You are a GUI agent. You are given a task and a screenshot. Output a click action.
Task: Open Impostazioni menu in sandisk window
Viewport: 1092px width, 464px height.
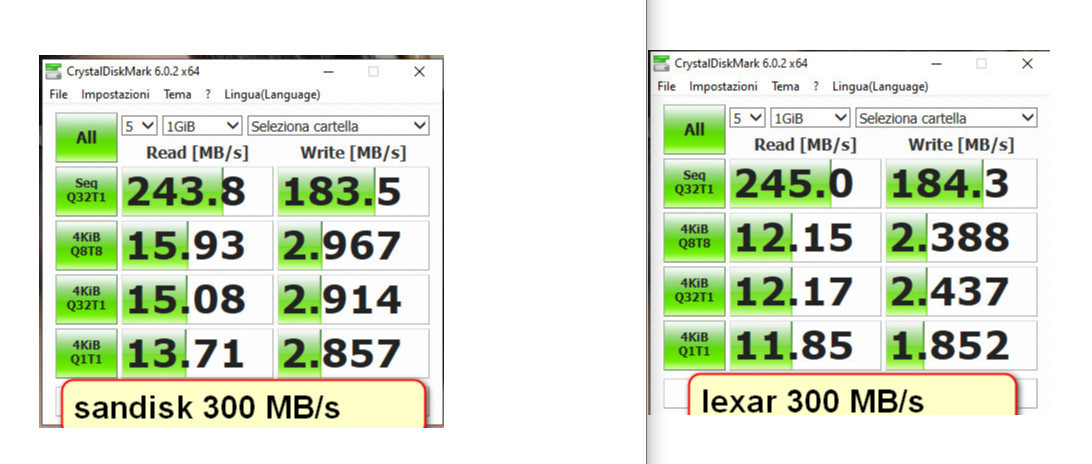[x=115, y=94]
